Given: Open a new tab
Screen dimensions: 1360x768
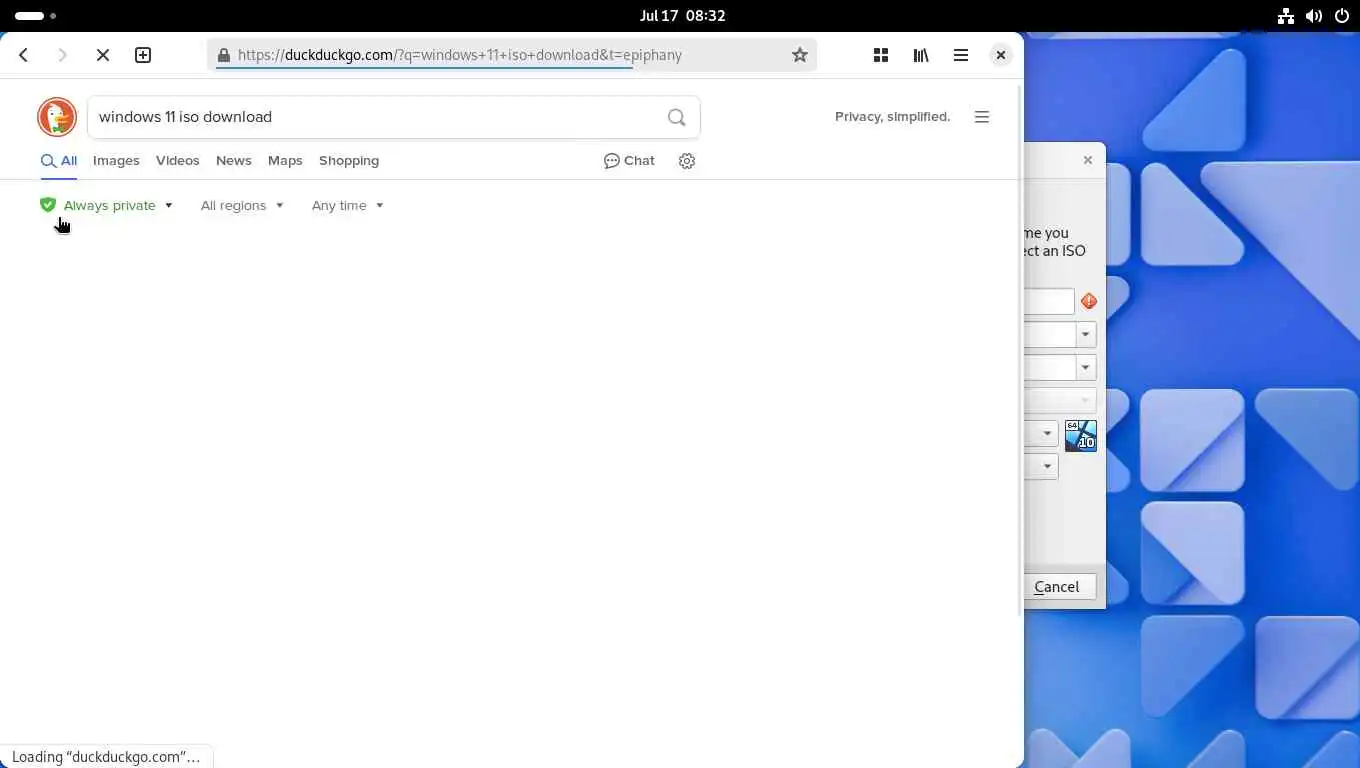Looking at the screenshot, I should (143, 55).
